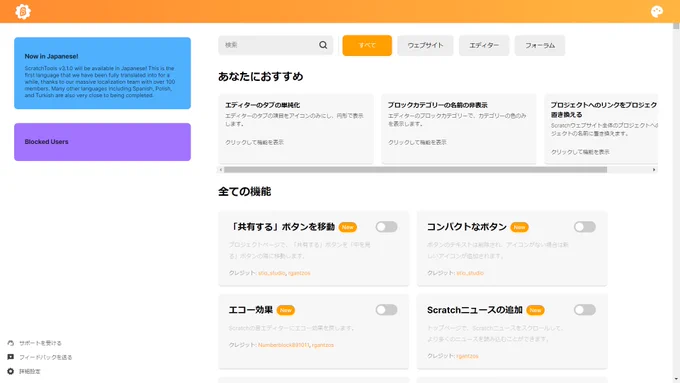Viewport: 680px width, 383px height.
Task: Click the search magnifier icon
Action: pos(323,45)
